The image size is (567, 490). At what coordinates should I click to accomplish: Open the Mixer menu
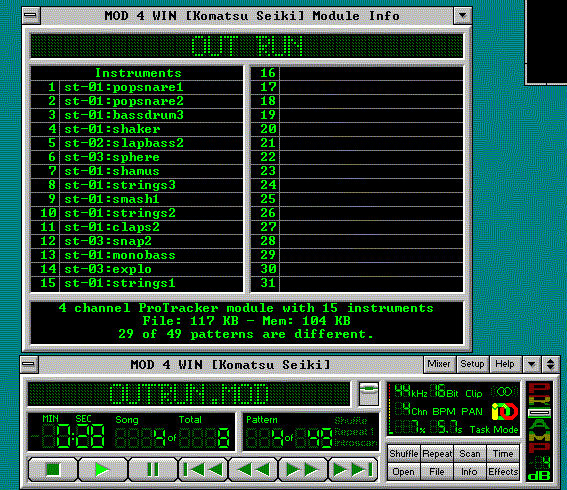point(439,364)
